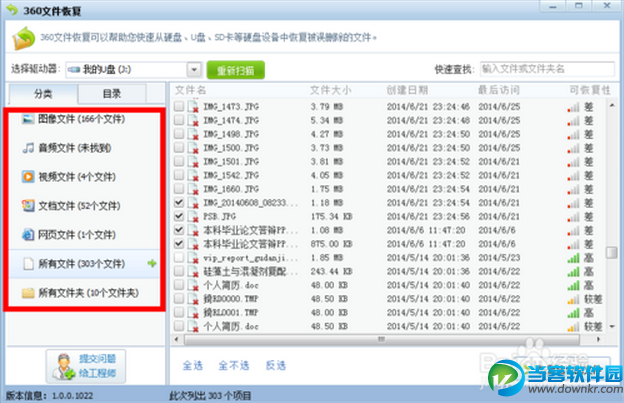Sort by 可恢复性 column header
The height and width of the screenshot is (403, 624).
(x=590, y=90)
